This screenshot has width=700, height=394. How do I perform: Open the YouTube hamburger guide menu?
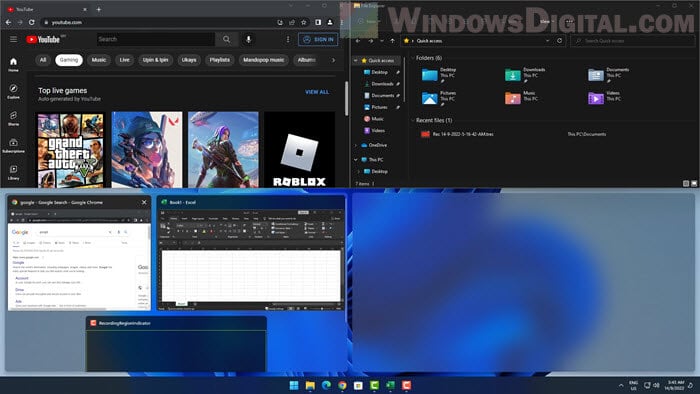13,39
